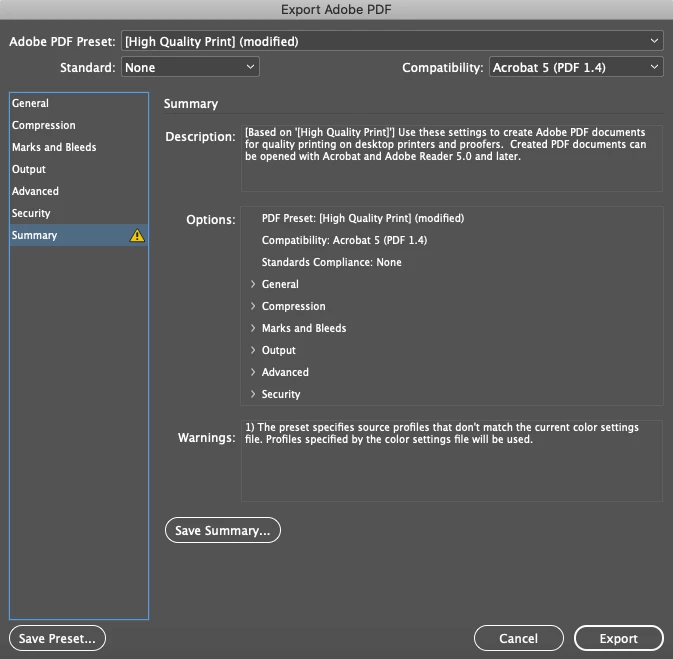Switch to Output in the left list
The height and width of the screenshot is (659, 673).
click(x=79, y=169)
